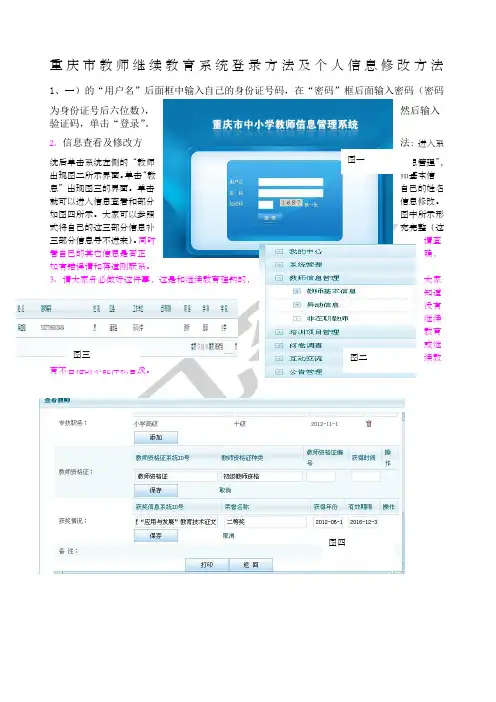Viewport: 496px width, 702px height.
Task: Click the 教师资格证种类 column header
Action: [x=242, y=458]
